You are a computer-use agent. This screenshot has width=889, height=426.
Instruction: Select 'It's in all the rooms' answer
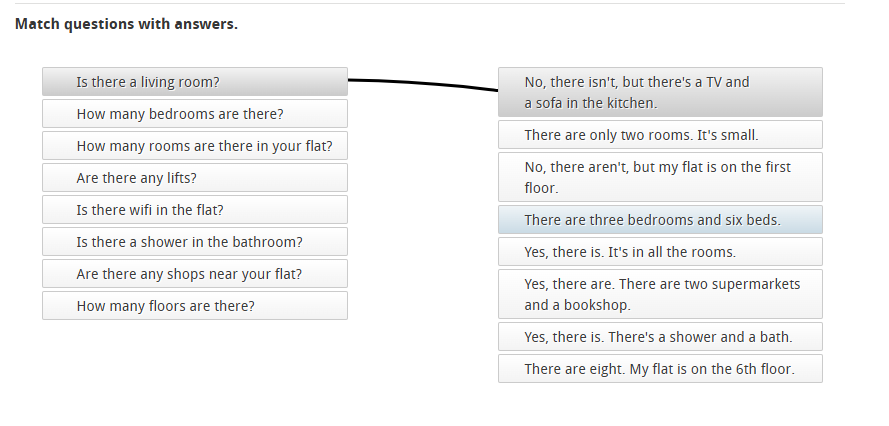pyautogui.click(x=660, y=252)
